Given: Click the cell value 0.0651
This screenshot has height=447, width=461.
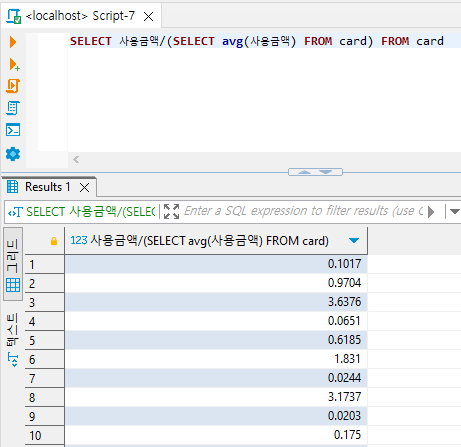Looking at the screenshot, I should [216, 321].
